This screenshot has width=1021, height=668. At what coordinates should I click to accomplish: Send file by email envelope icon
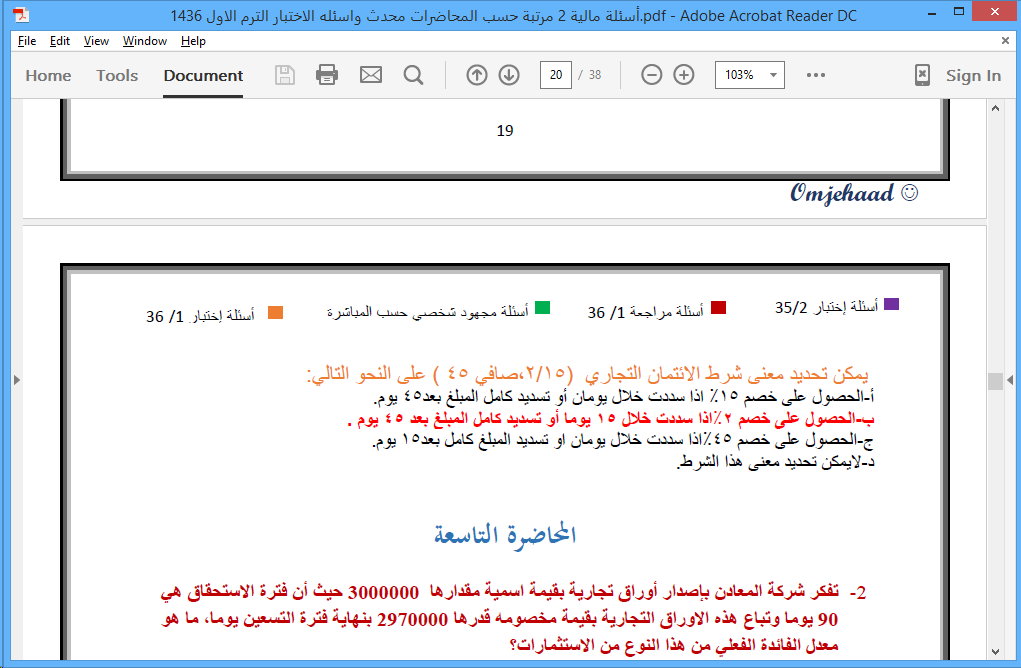371,75
